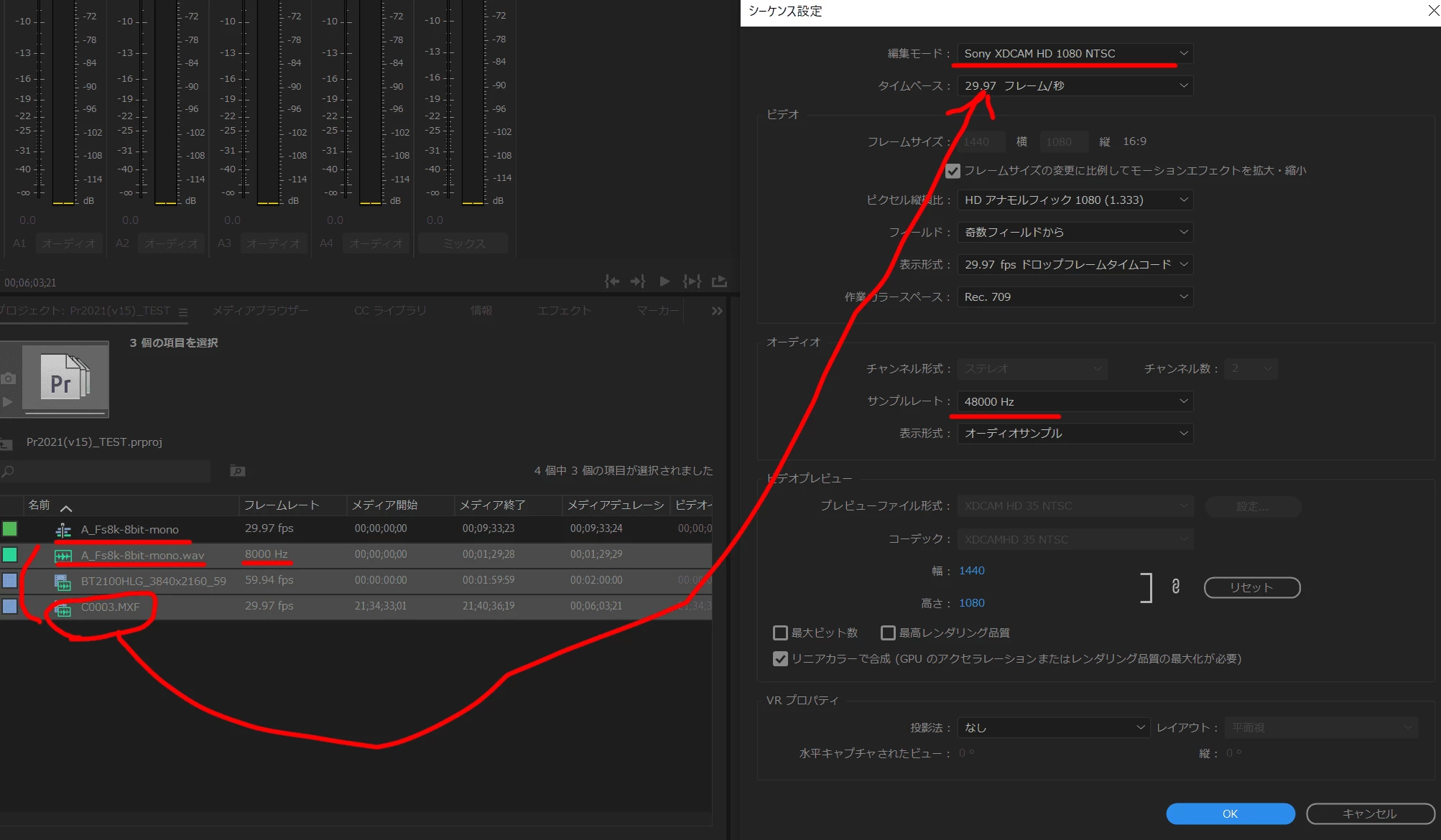This screenshot has width=1441, height=840.
Task: Toggle the 最大ビット数 checkbox
Action: 780,633
